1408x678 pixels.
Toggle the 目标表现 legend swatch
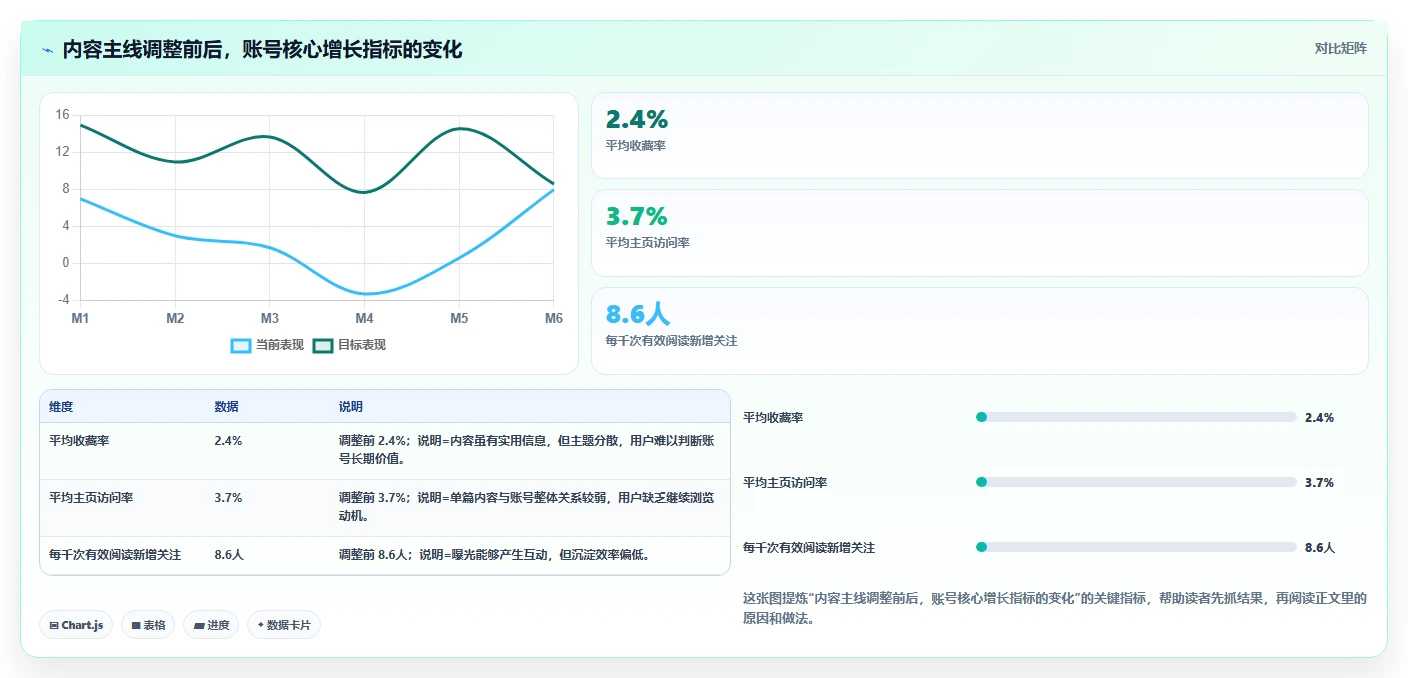coord(323,345)
